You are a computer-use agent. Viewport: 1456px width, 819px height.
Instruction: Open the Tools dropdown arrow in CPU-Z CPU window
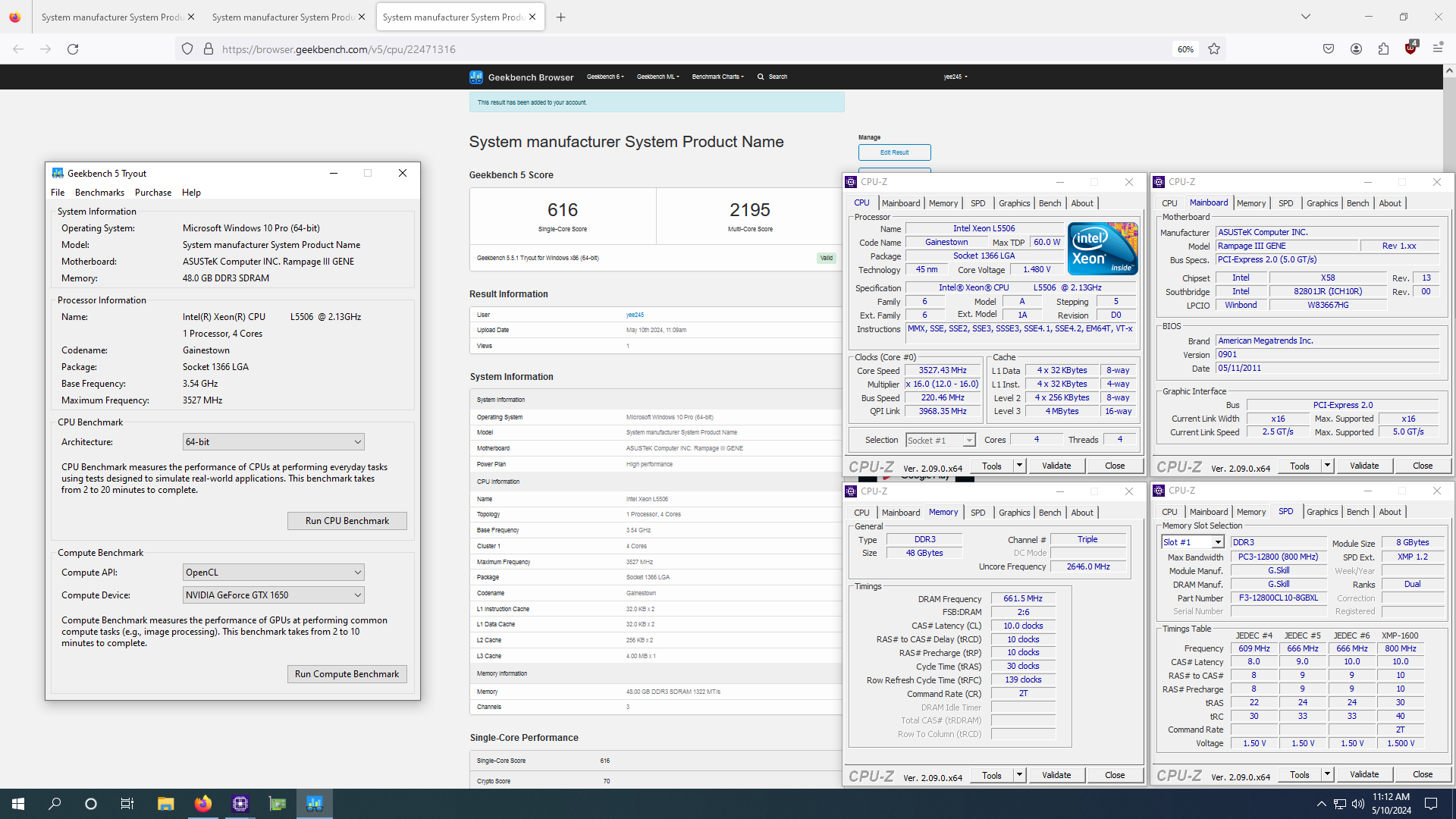pos(1020,466)
